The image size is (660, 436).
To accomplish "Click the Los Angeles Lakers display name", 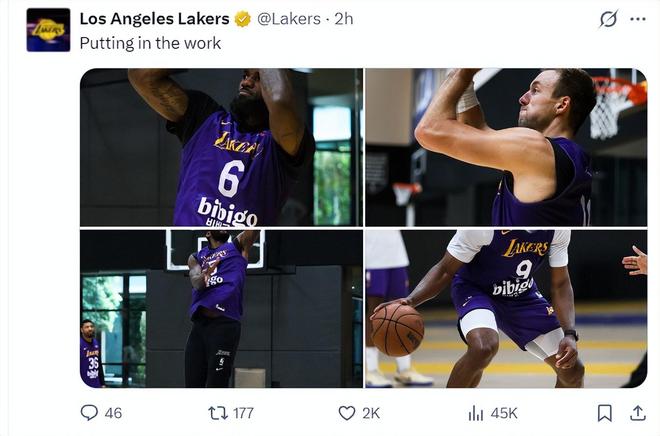I will tap(154, 19).
